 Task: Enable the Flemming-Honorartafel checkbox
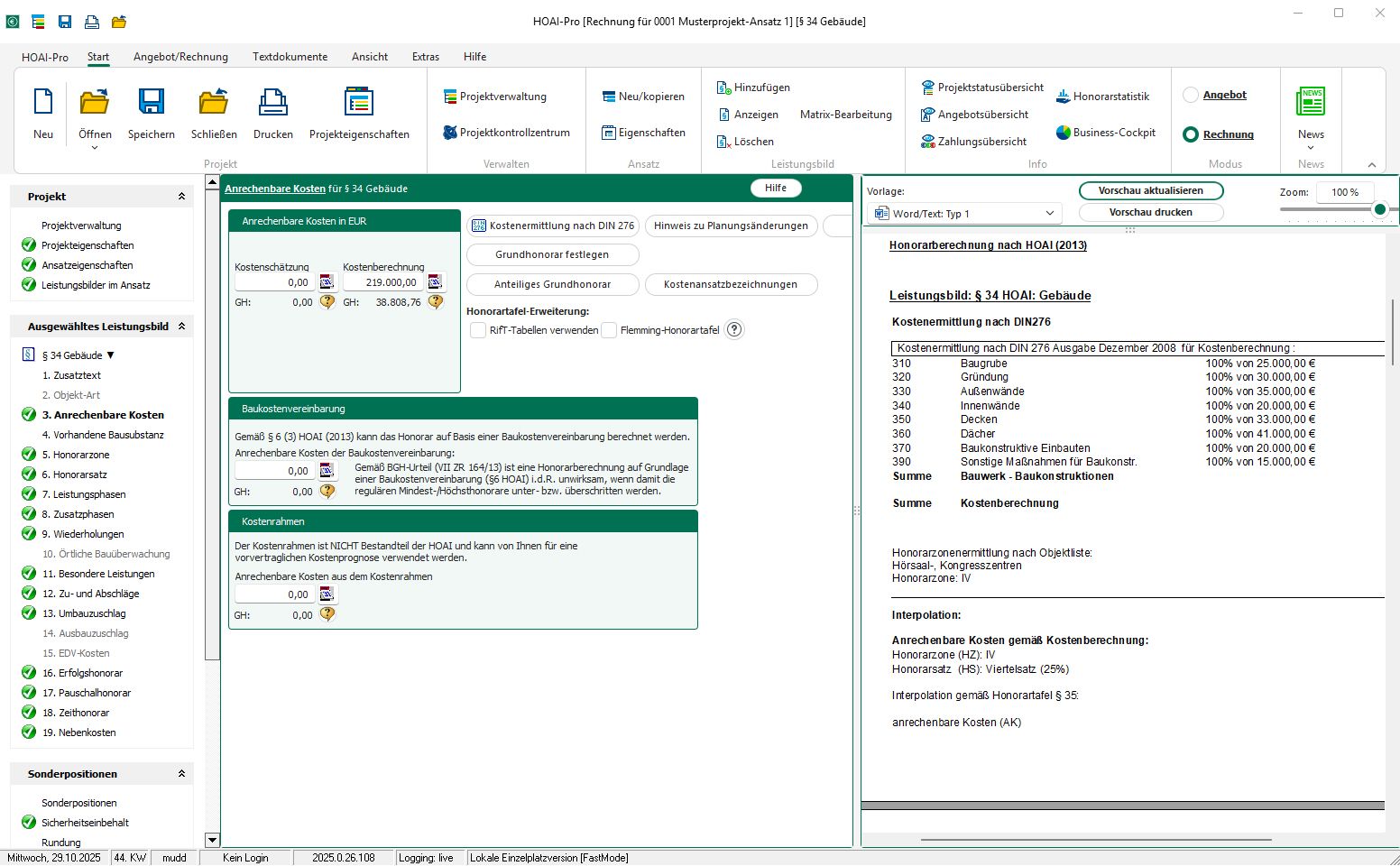pos(611,330)
